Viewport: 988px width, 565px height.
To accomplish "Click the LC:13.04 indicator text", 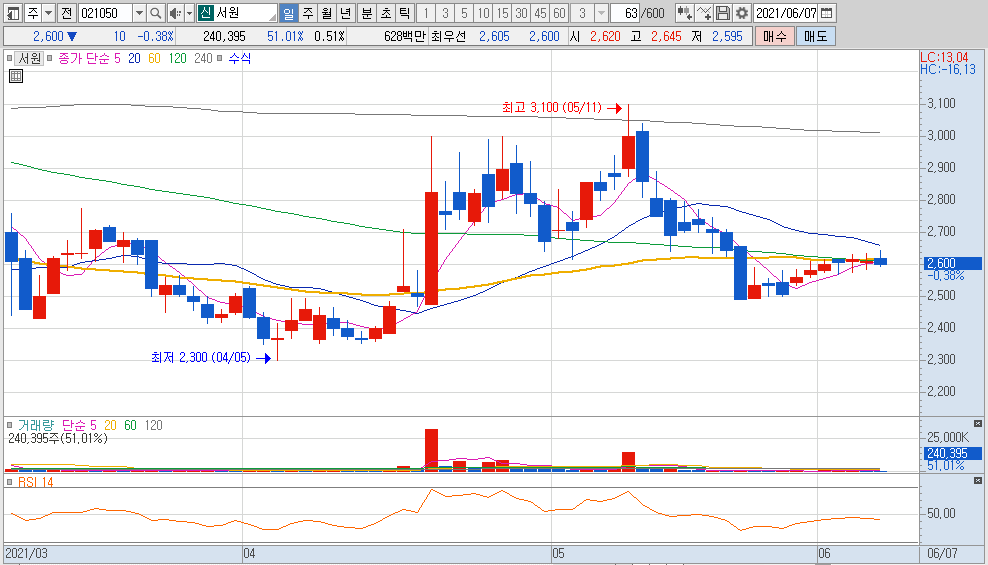I will 944,58.
